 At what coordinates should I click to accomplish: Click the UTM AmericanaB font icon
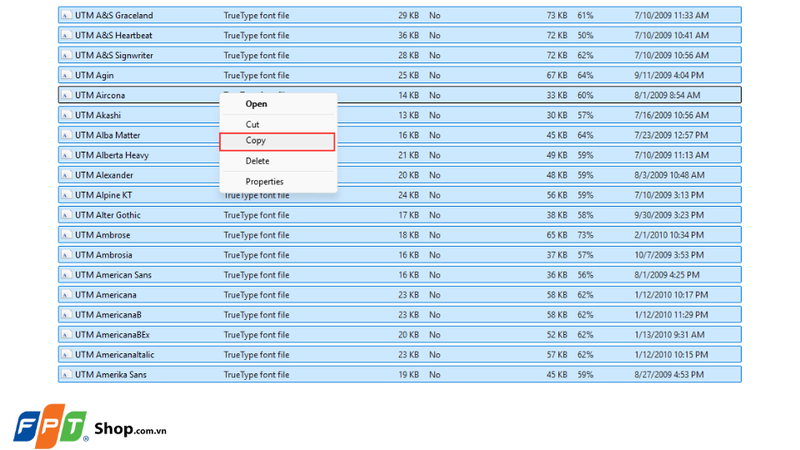(x=66, y=314)
